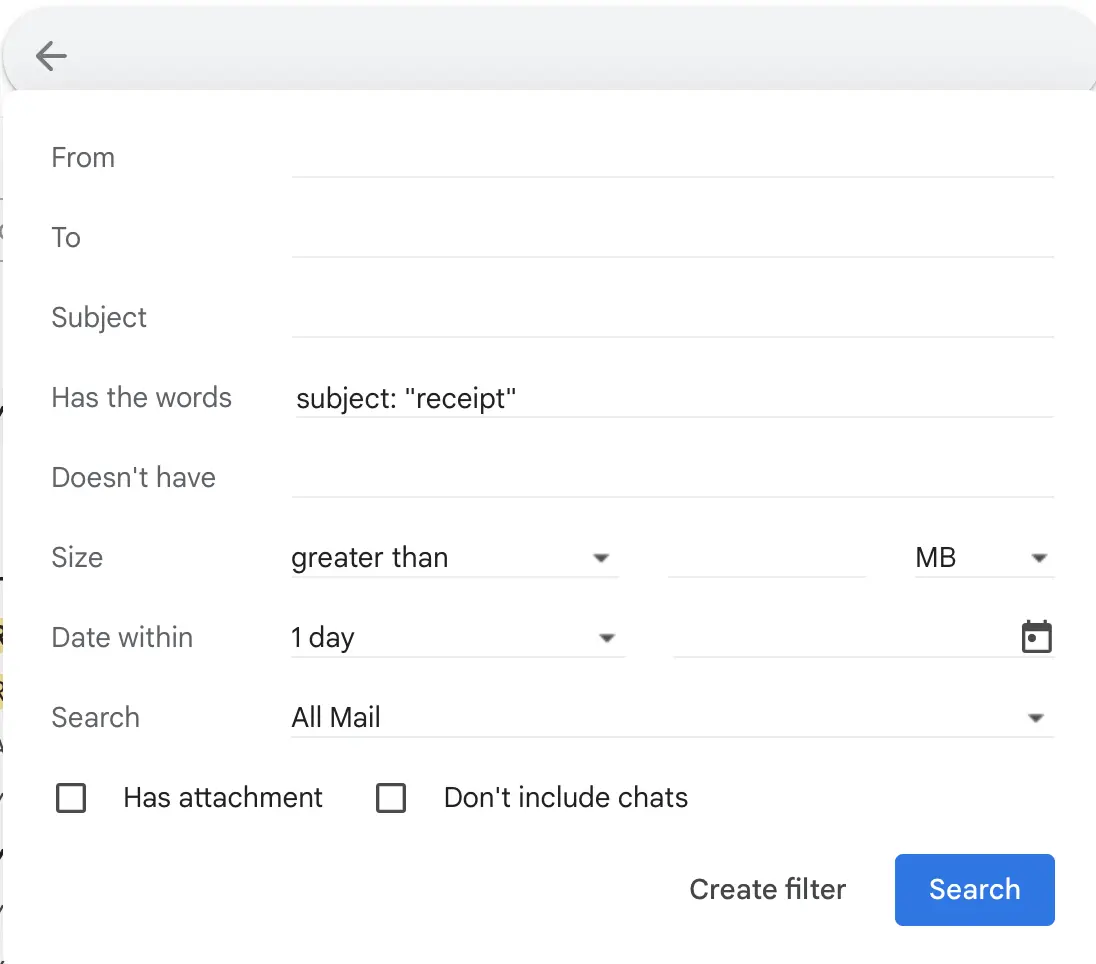Open the 'greater than' size comparison dropdown
Viewport: 1096px width, 964px height.
point(454,558)
